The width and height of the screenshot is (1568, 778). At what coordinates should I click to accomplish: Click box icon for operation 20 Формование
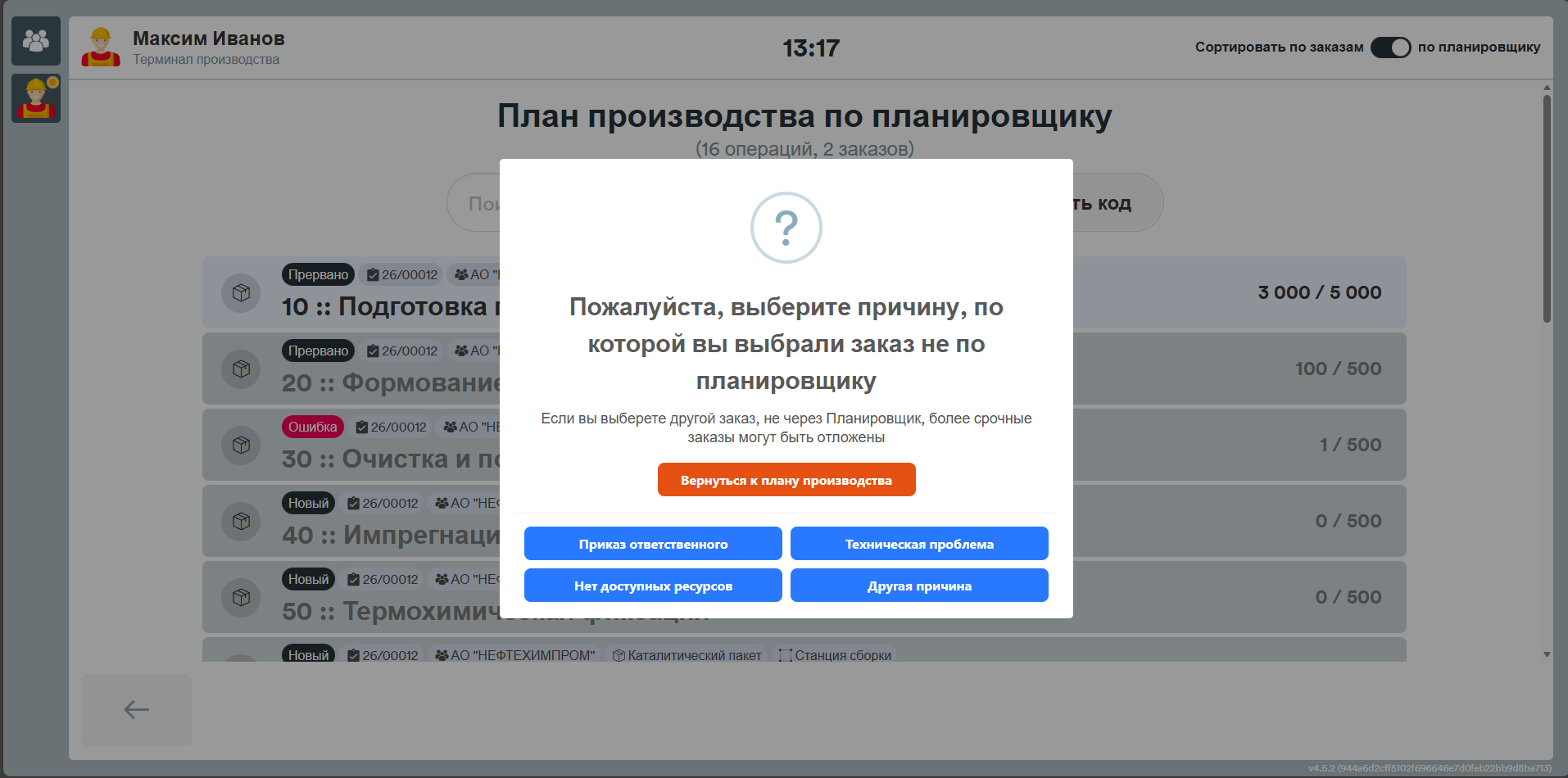pyautogui.click(x=241, y=369)
